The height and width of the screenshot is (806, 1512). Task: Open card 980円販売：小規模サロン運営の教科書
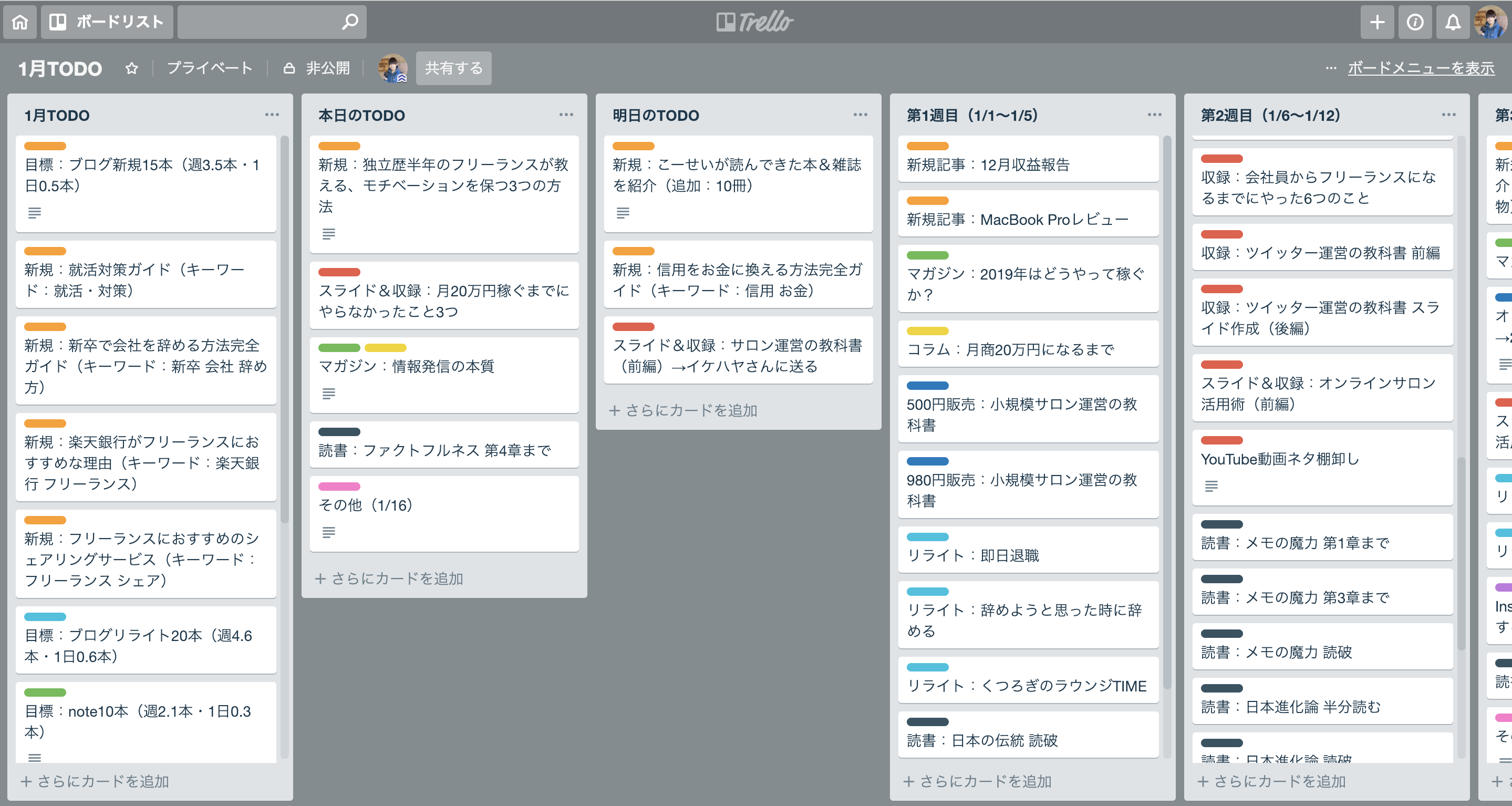pyautogui.click(x=1028, y=484)
